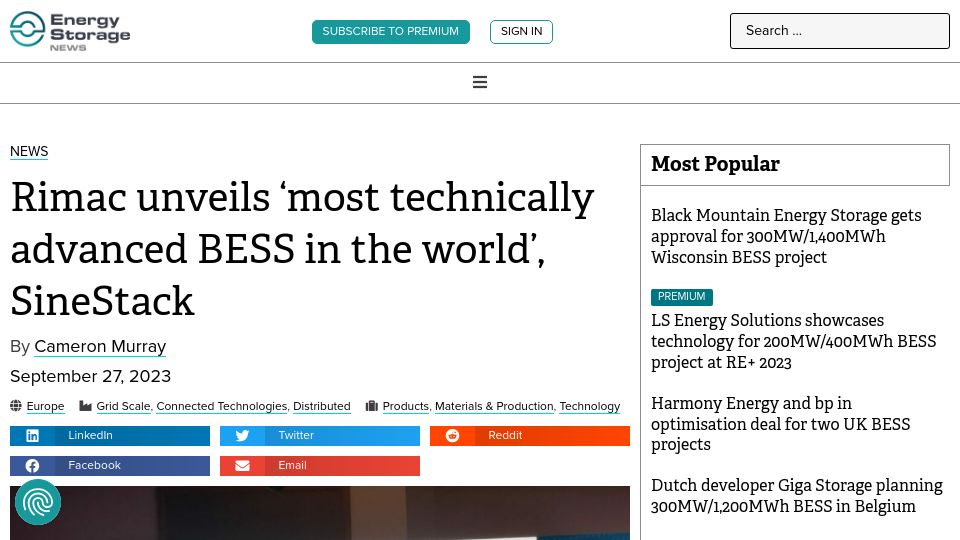Share article via Facebook button
Screen dimensions: 960x540
pos(110,466)
